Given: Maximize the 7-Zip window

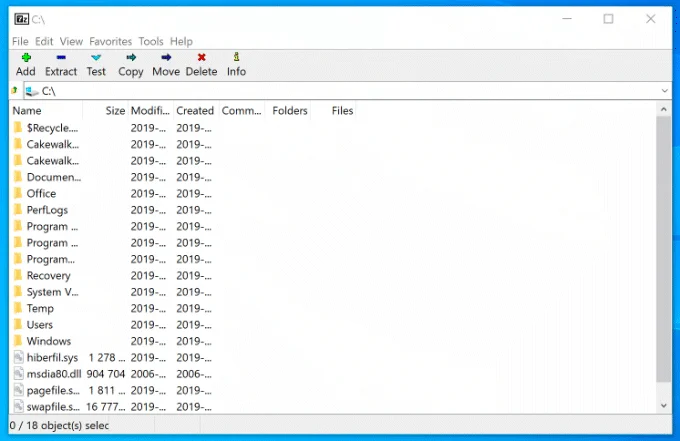Looking at the screenshot, I should 608,19.
